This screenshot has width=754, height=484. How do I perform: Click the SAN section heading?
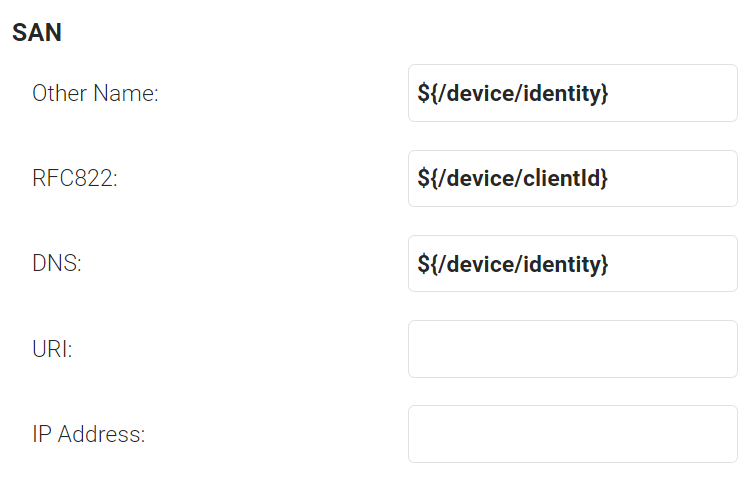(x=37, y=33)
